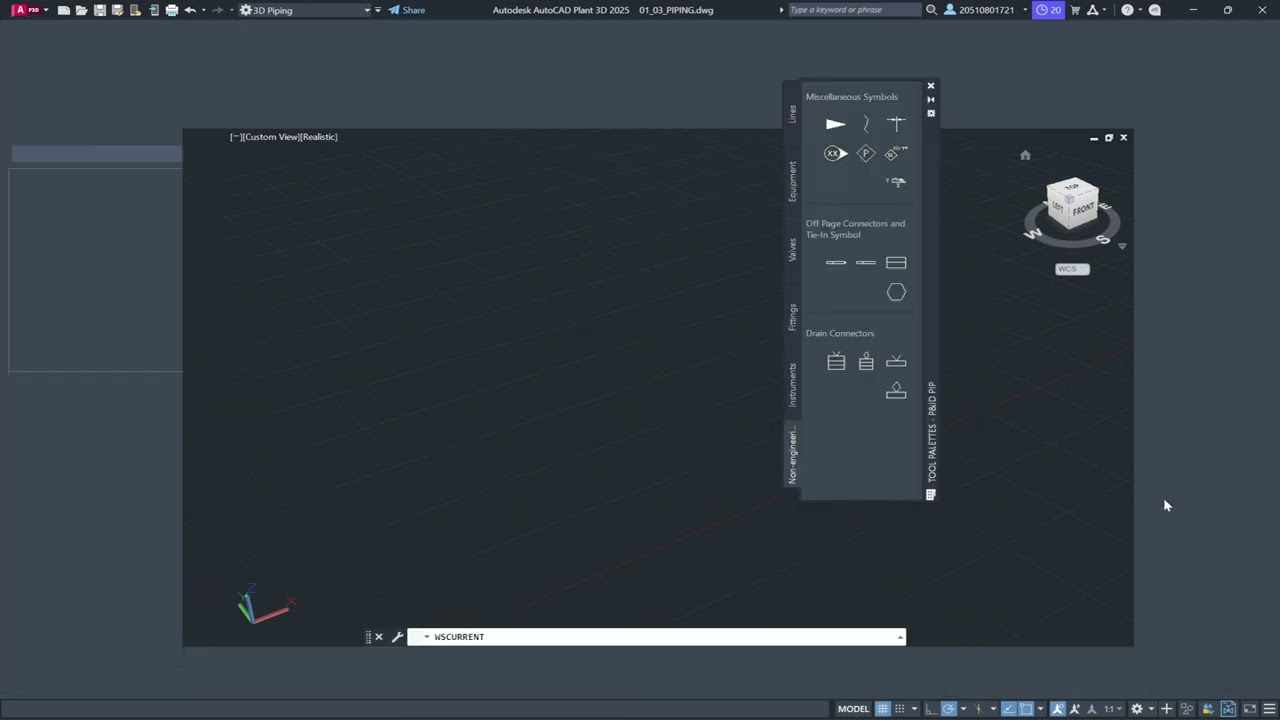Image resolution: width=1280 pixels, height=720 pixels.
Task: Open status bar customization menu icon
Action: 1269,709
